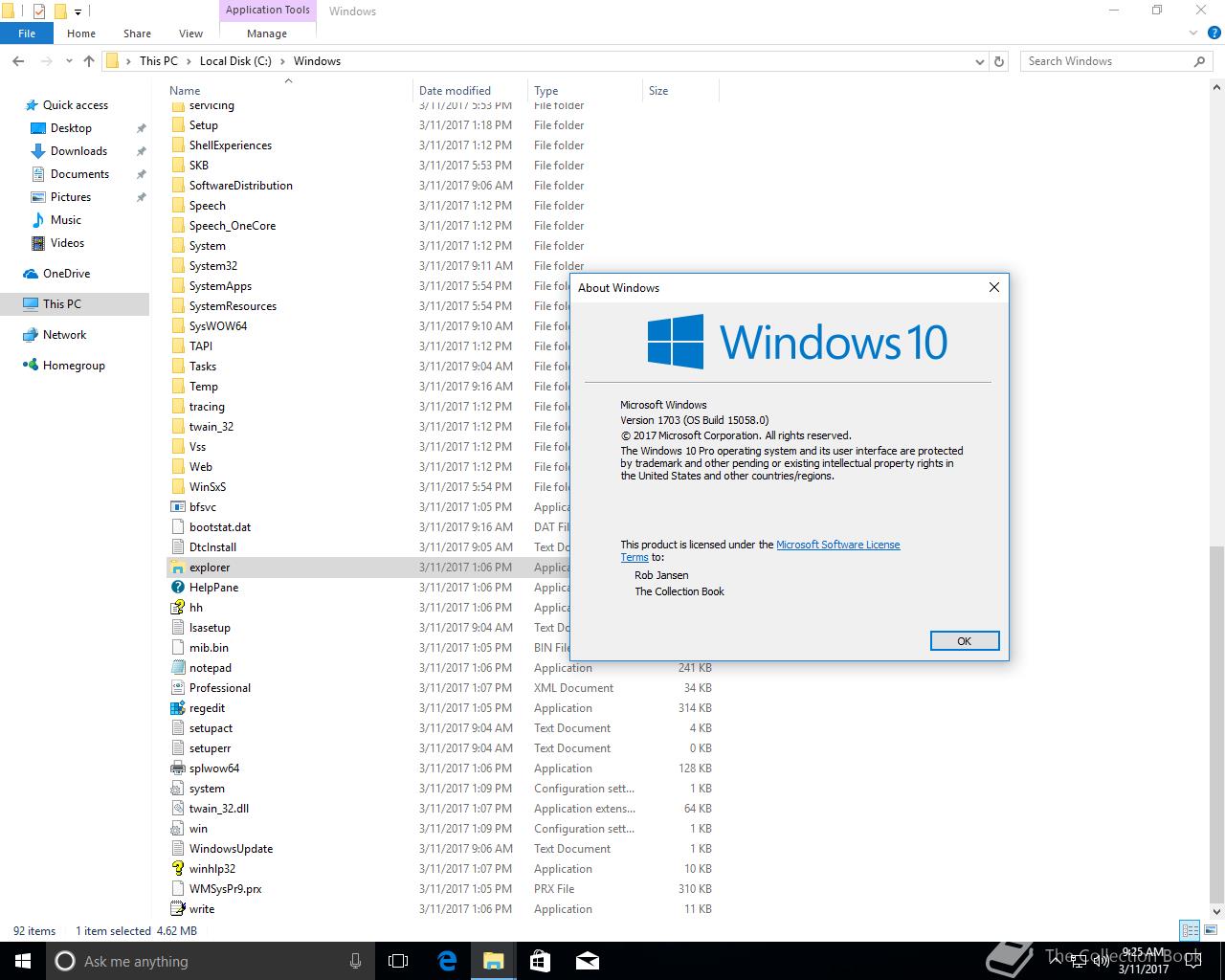
Task: Open the File menu
Action: click(27, 33)
